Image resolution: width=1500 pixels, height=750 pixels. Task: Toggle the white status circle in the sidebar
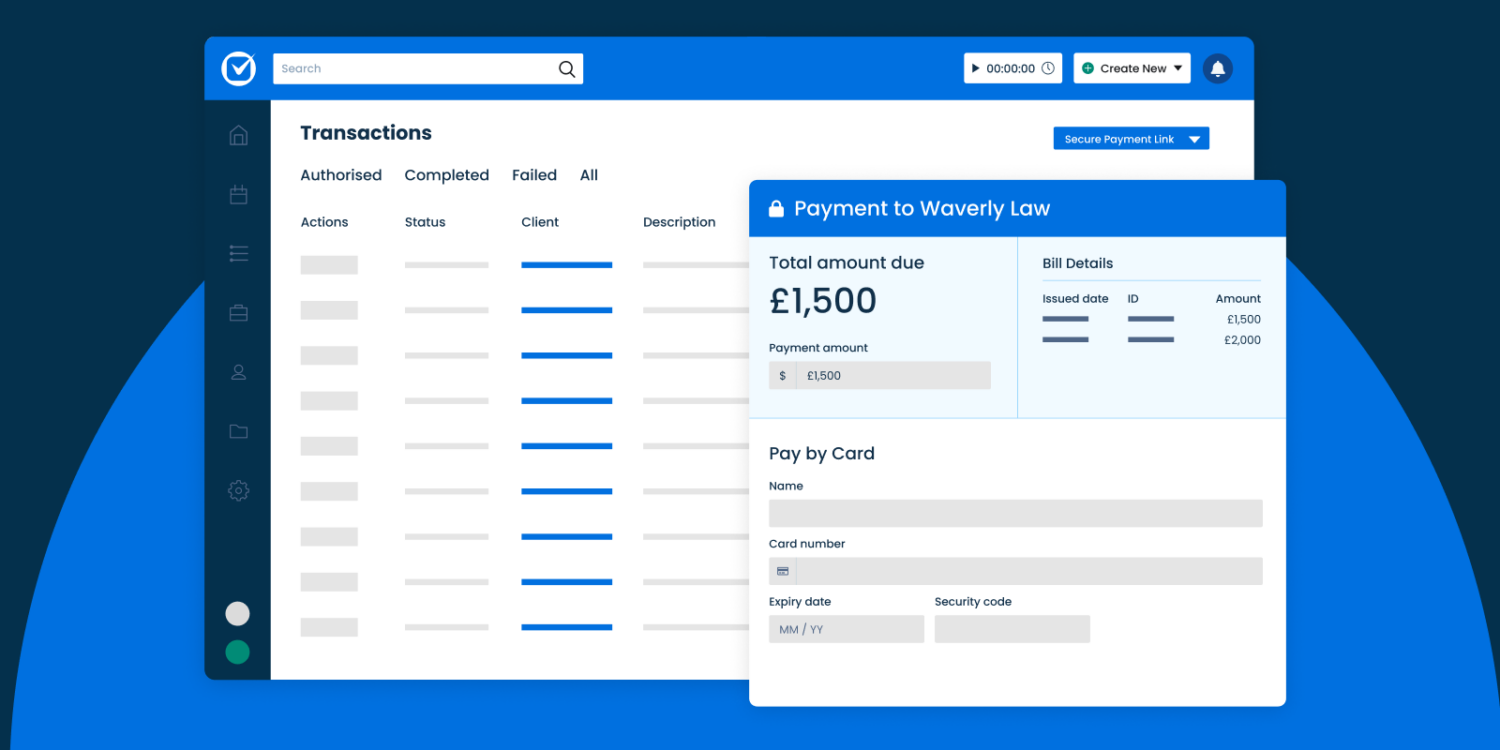[237, 613]
